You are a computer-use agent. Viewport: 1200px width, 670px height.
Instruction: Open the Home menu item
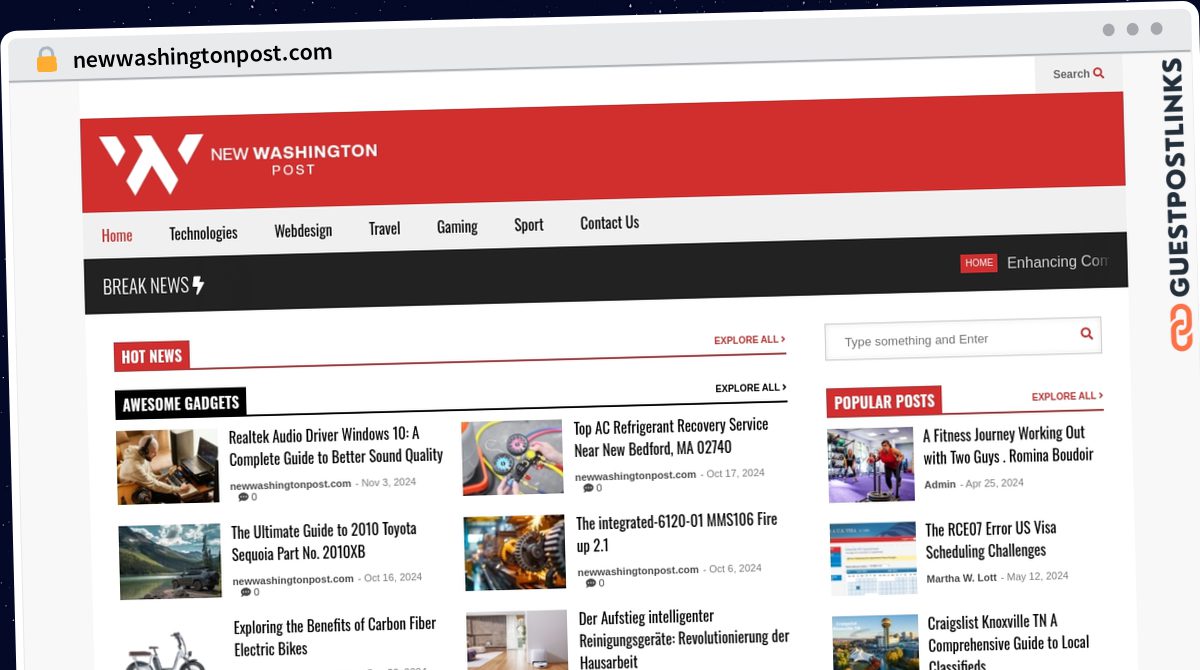point(117,235)
